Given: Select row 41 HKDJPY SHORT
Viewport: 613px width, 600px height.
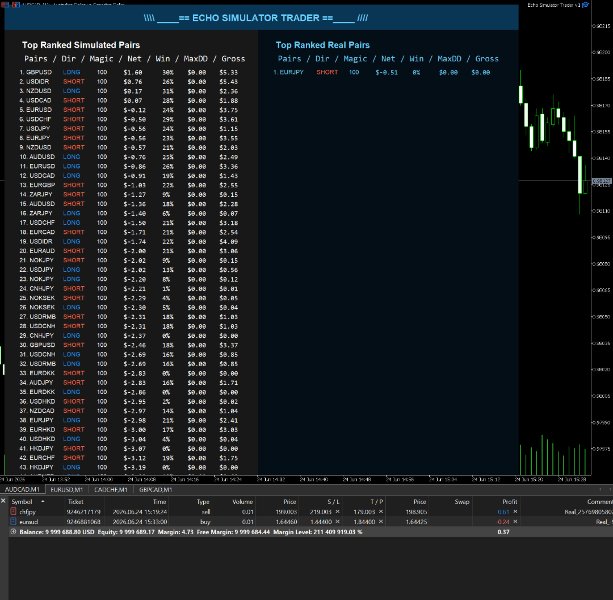Looking at the screenshot, I should pyautogui.click(x=129, y=448).
